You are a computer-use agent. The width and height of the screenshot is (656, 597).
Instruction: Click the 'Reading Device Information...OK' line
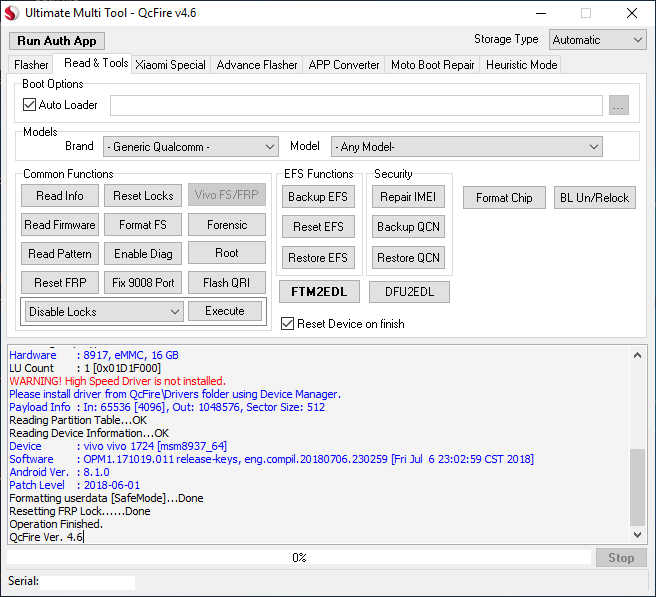(x=89, y=433)
